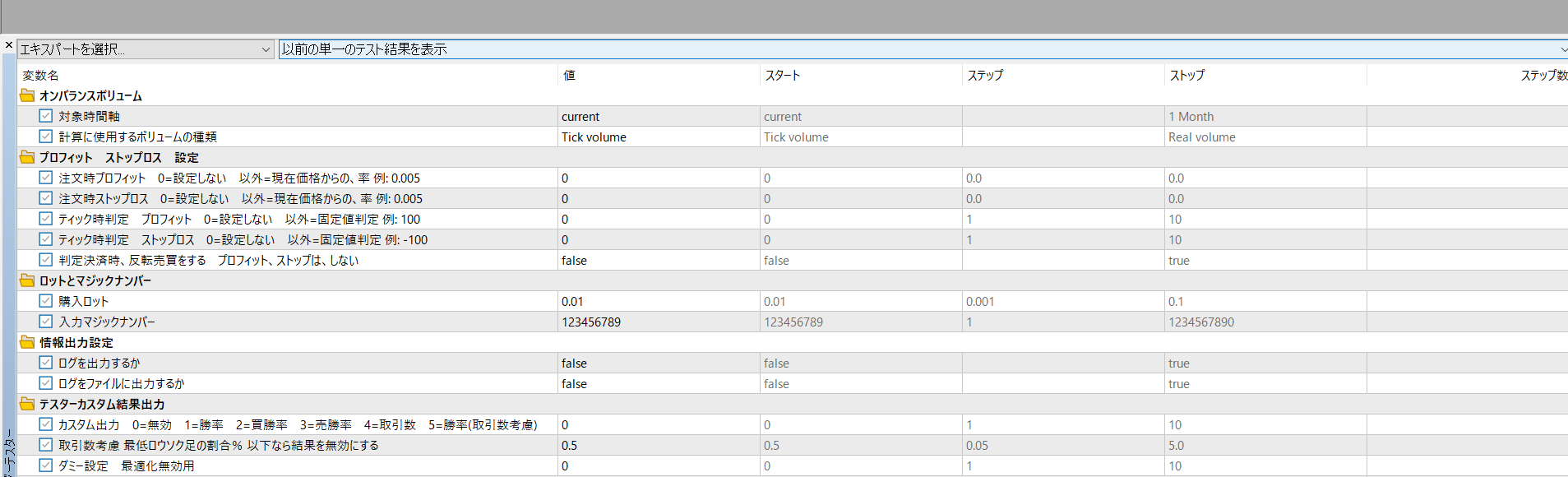The image size is (1568, 477).
Task: Toggle the ログをファイルに出力するか checkbox
Action: 46,383
